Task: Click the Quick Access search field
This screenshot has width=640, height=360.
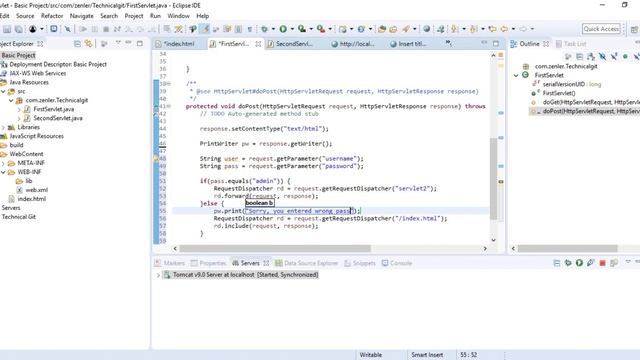Action: tap(601, 29)
